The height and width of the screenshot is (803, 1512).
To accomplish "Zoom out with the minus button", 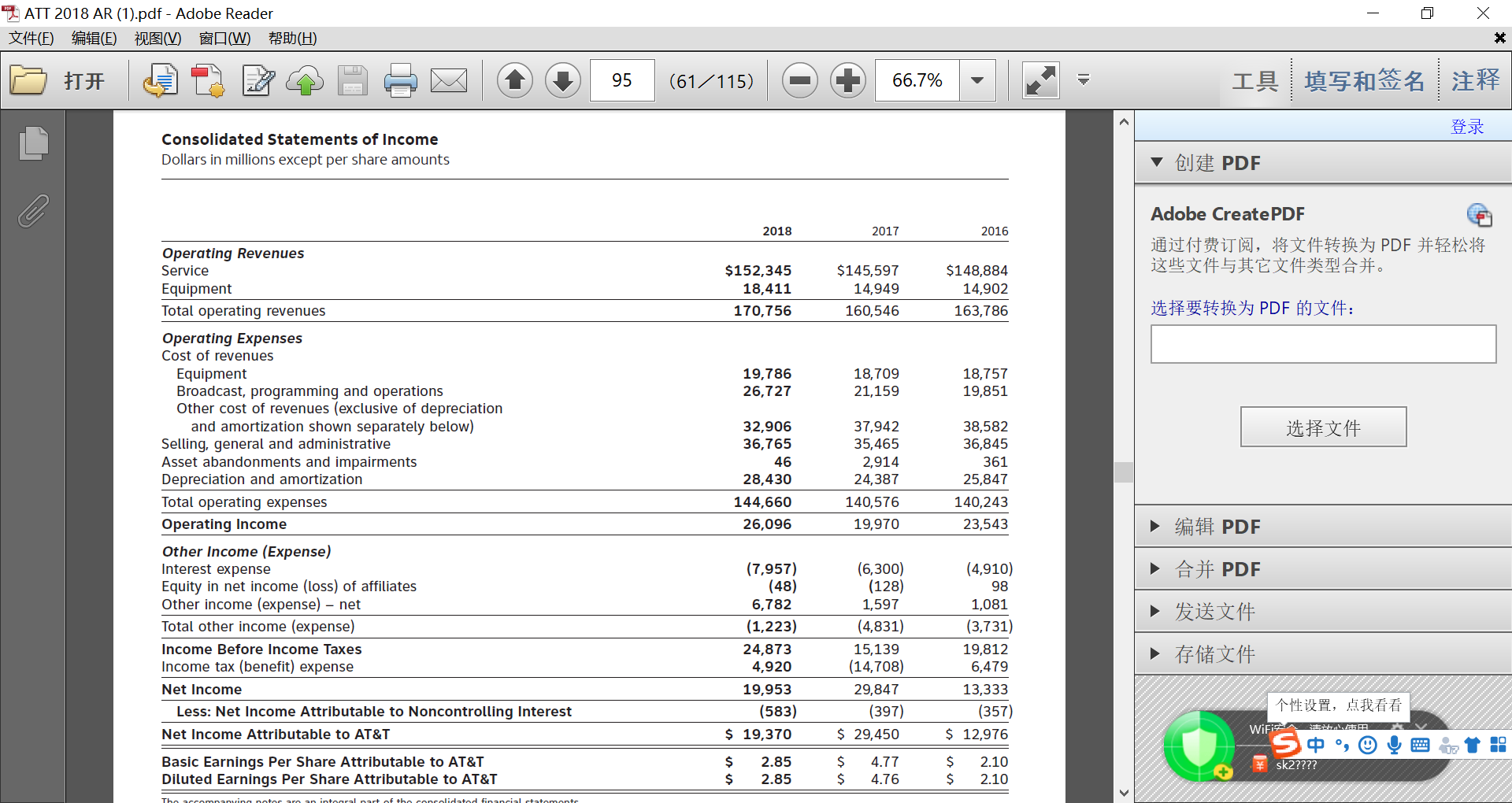I will 800,80.
